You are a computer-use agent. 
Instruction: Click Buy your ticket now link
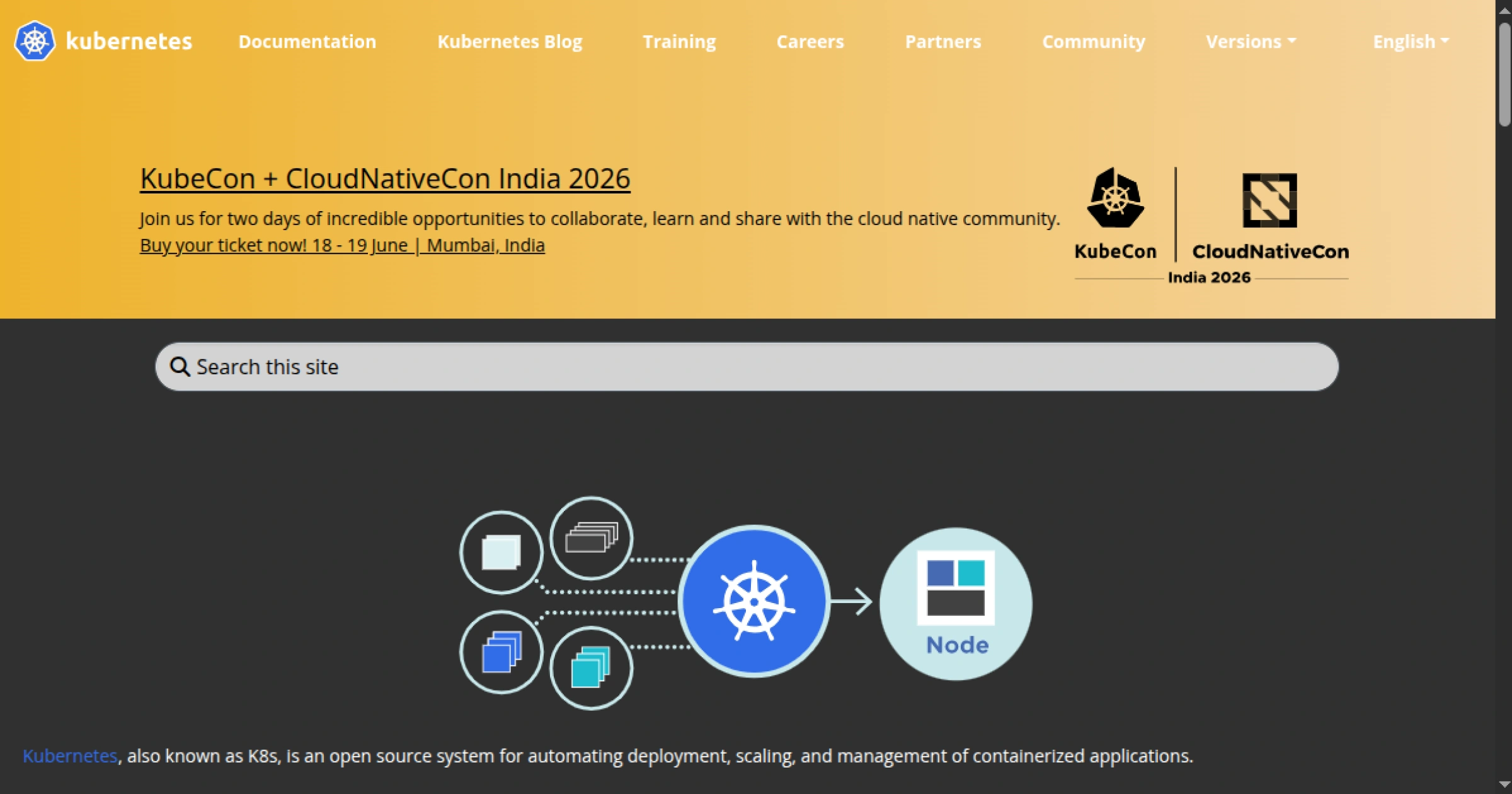(x=342, y=245)
